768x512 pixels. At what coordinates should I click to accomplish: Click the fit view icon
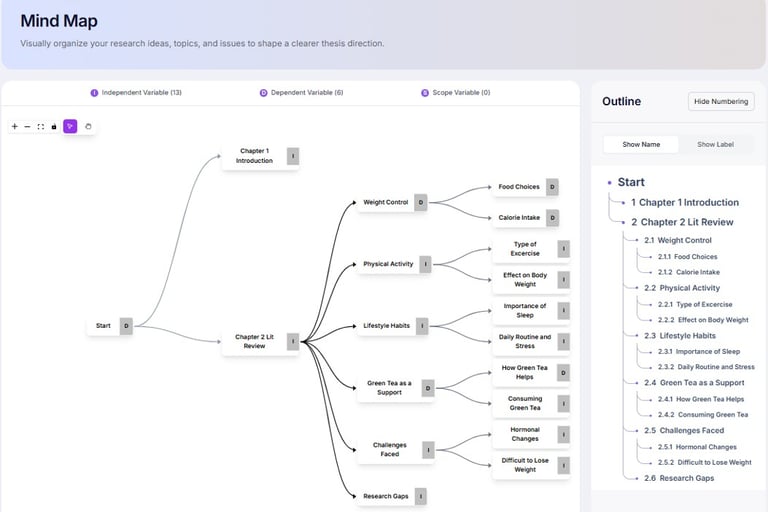click(x=41, y=127)
